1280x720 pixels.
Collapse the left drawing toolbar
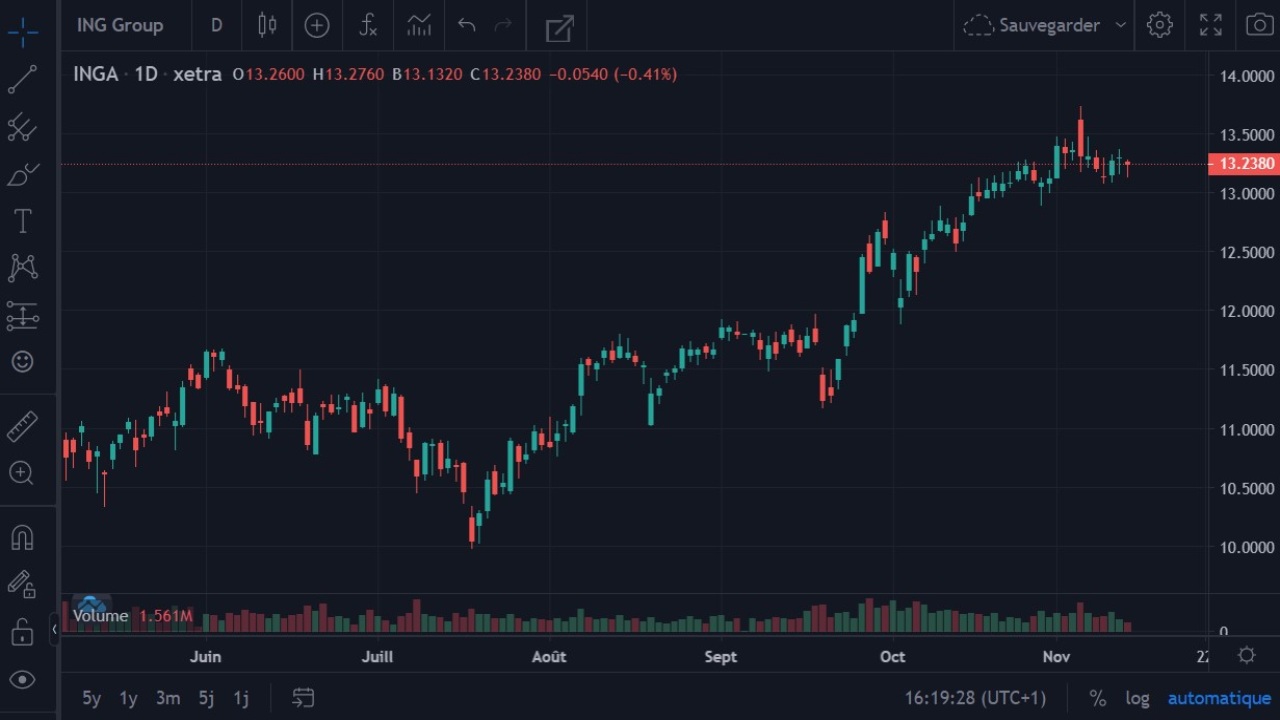click(x=54, y=629)
